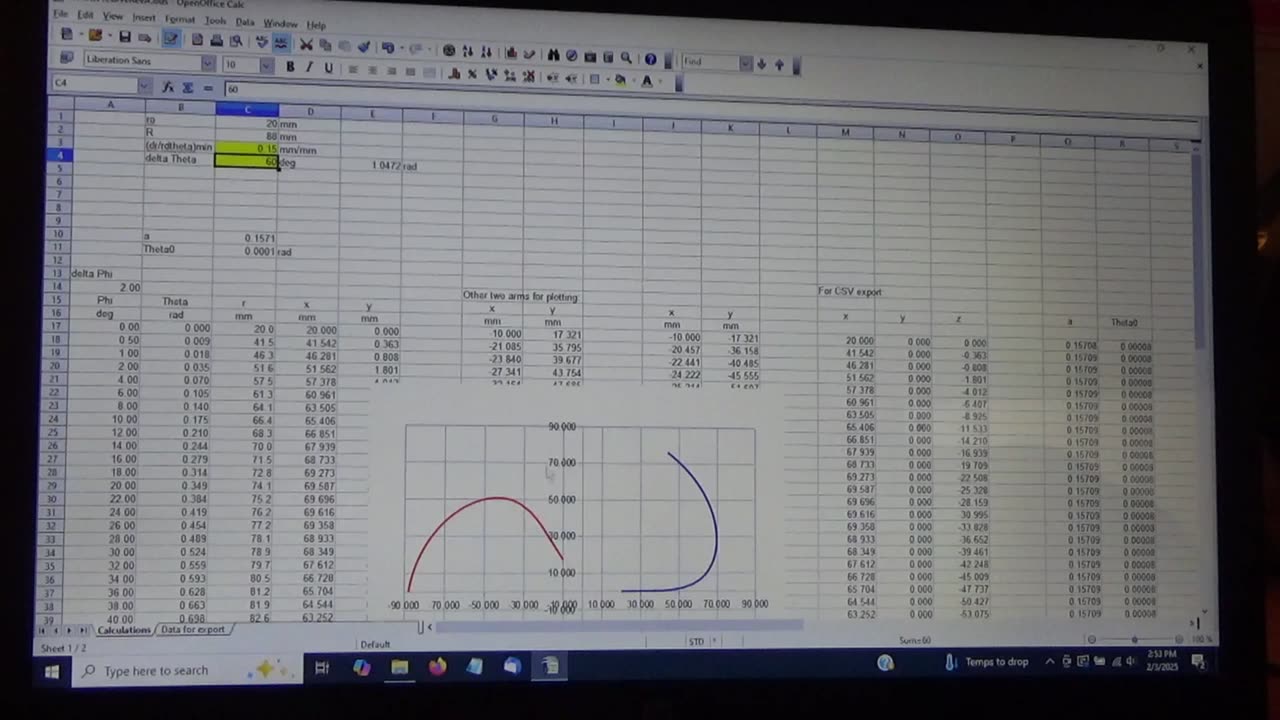Click the Currency number format icon
This screenshot has width=1280, height=720.
coord(454,74)
